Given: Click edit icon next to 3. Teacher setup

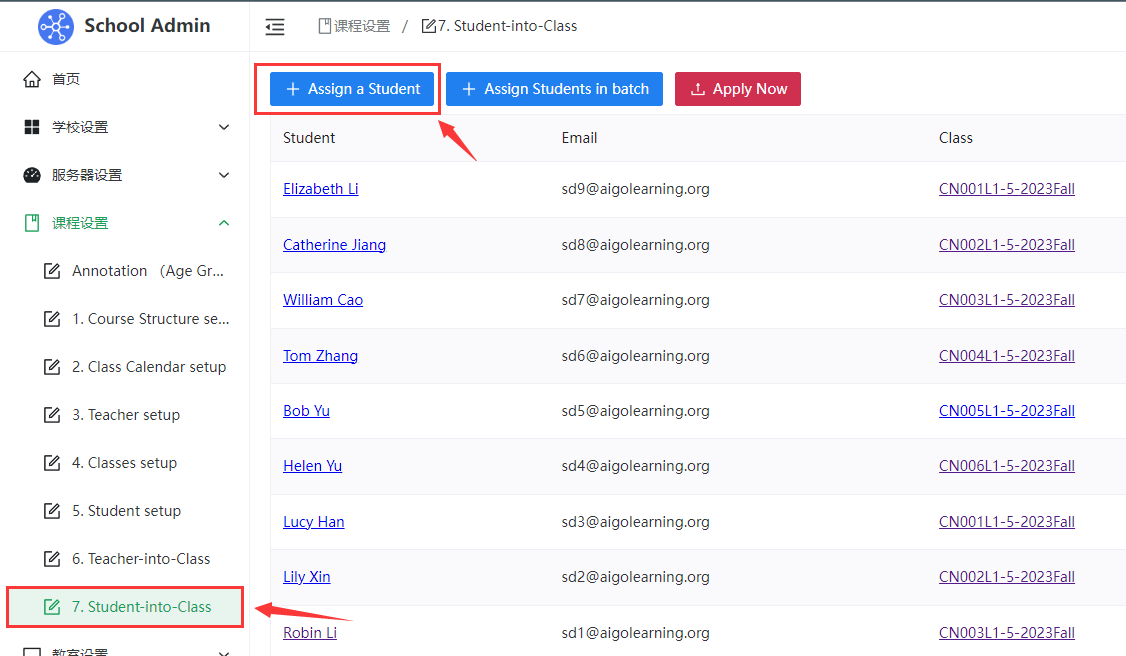Looking at the screenshot, I should 52,415.
